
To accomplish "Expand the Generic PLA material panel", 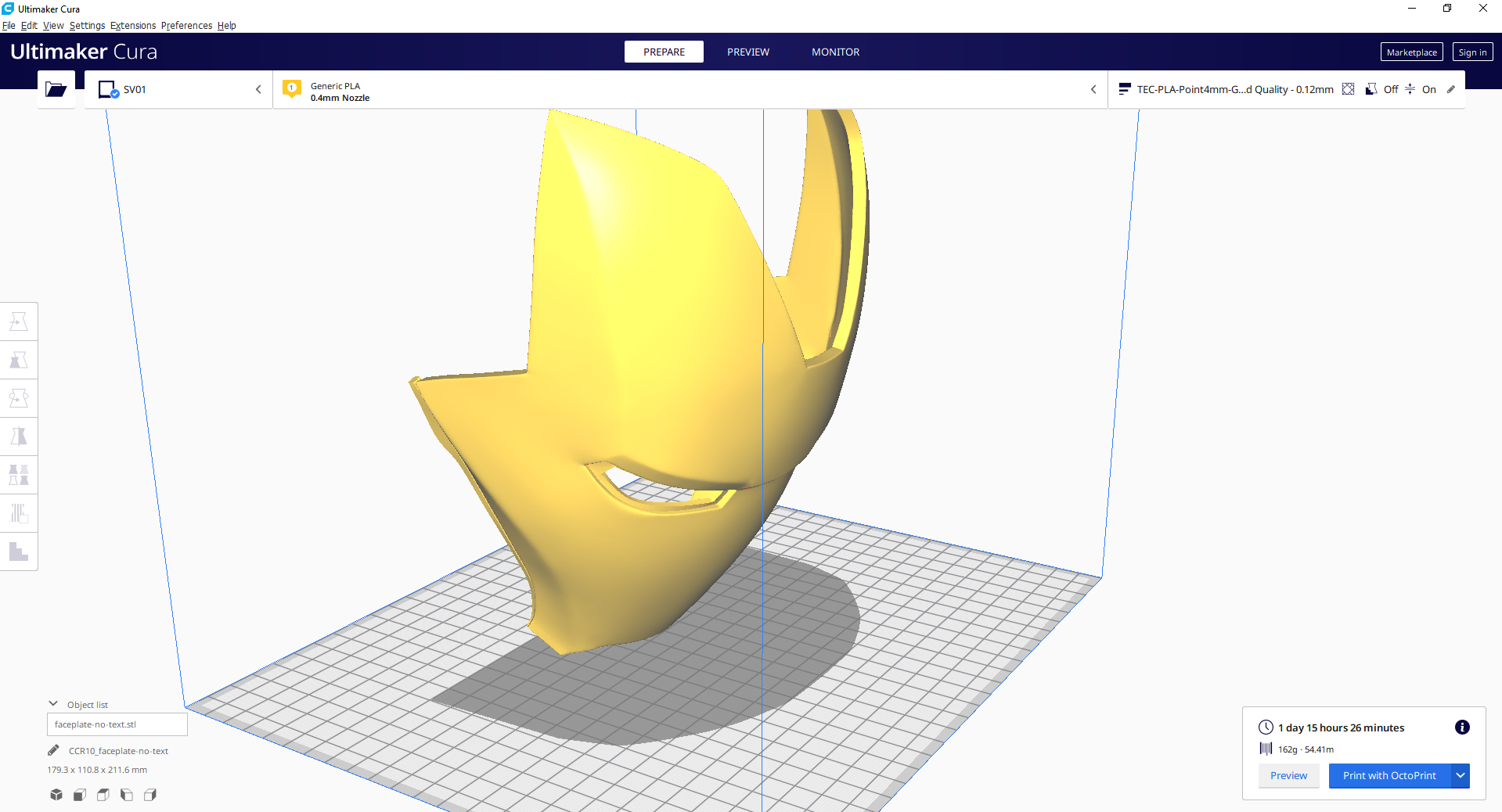I will [690, 89].
